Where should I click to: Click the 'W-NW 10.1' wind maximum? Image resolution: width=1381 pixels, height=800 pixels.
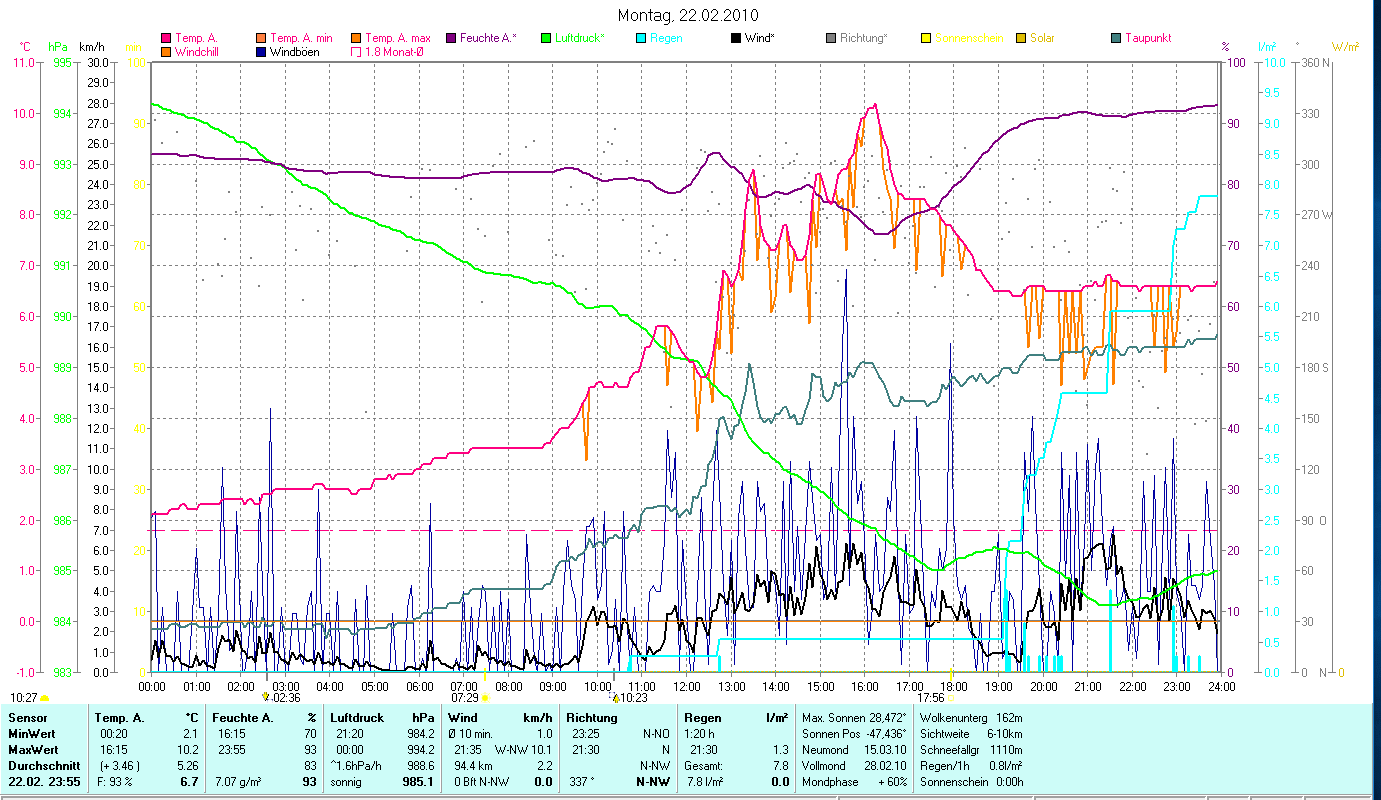[x=524, y=749]
